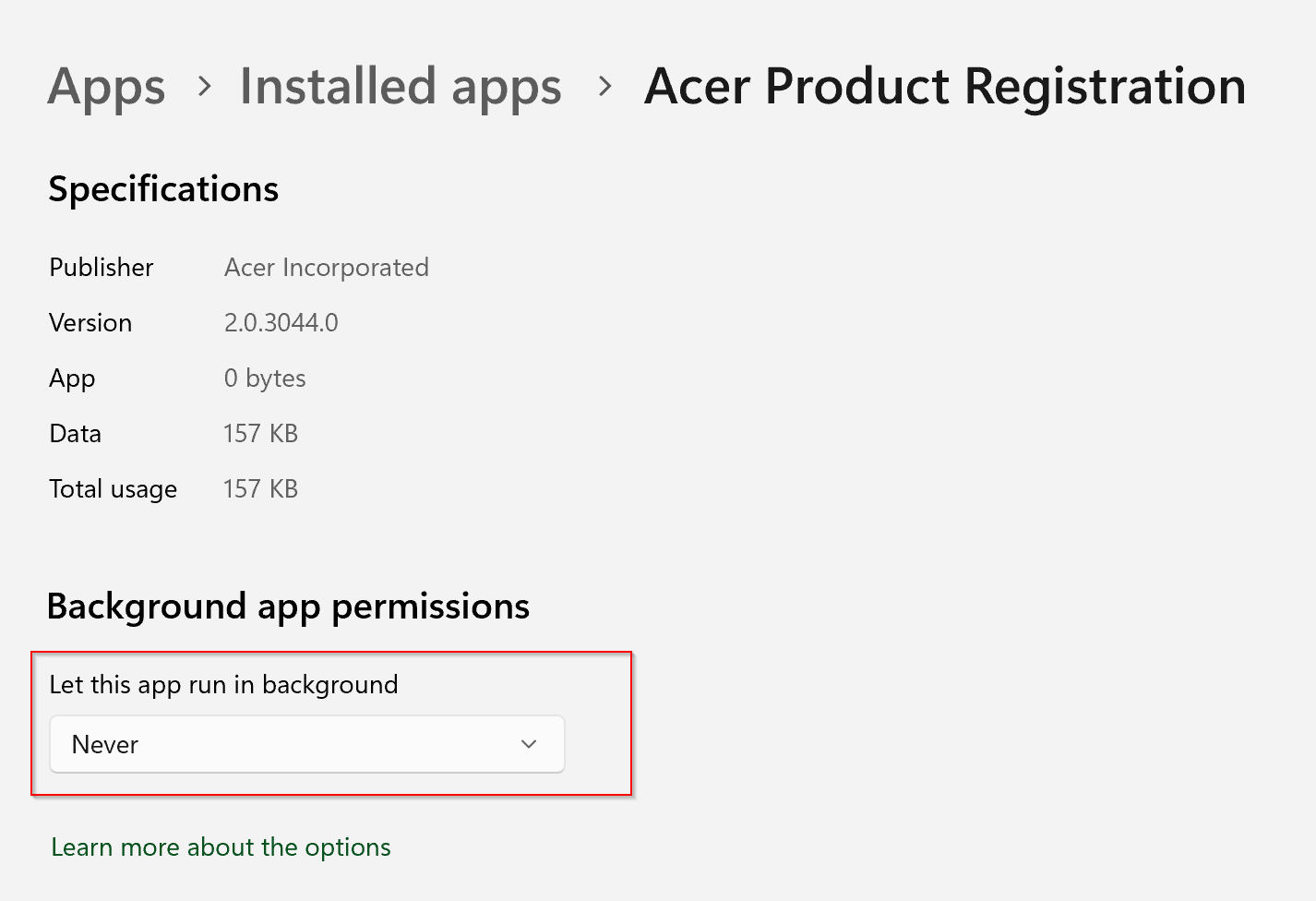The width and height of the screenshot is (1316, 901).
Task: Go back to Apps in the breadcrumb
Action: point(106,88)
